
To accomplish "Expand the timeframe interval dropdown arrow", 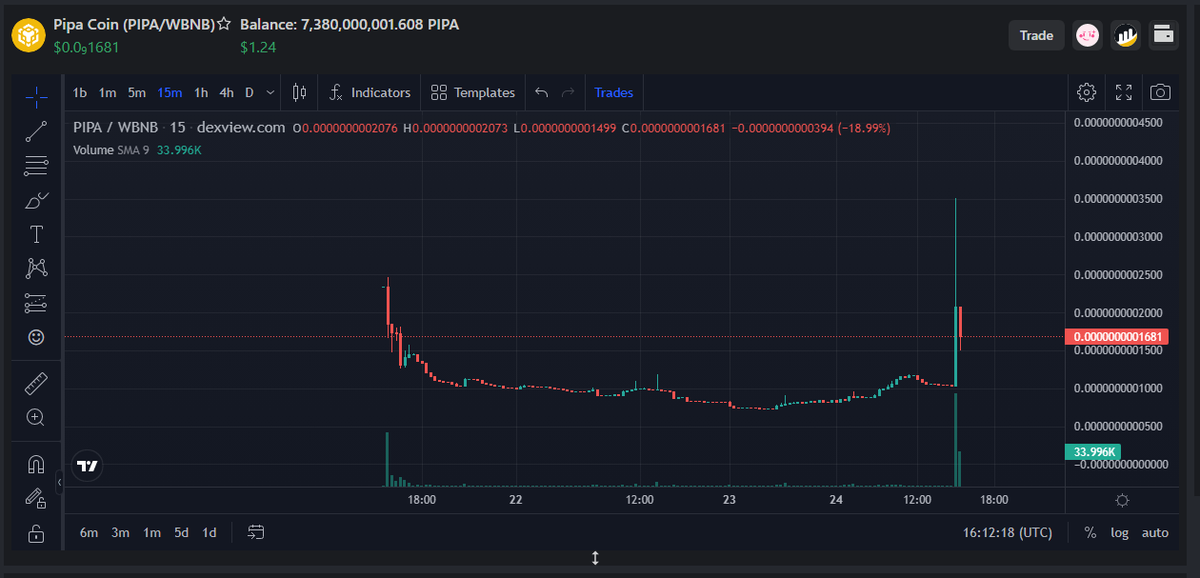I will click(x=270, y=93).
